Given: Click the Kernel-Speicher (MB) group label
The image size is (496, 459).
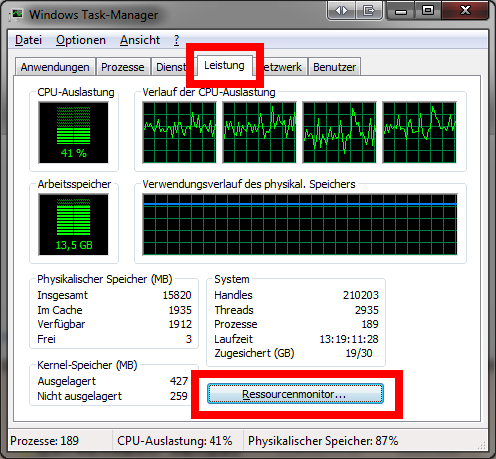Looking at the screenshot, I should point(87,365).
